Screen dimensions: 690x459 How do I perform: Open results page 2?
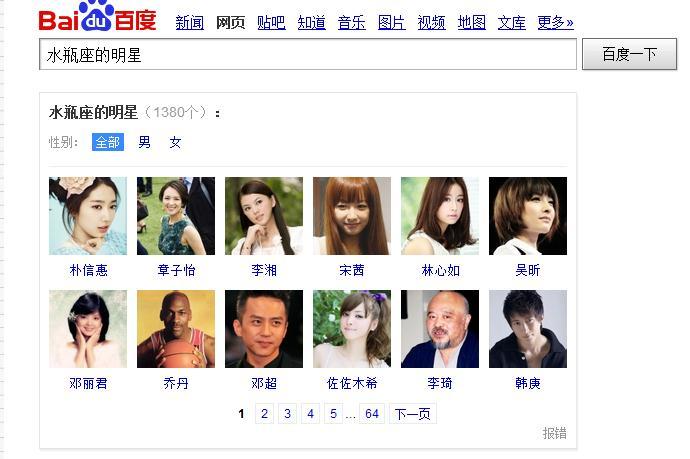(x=264, y=414)
